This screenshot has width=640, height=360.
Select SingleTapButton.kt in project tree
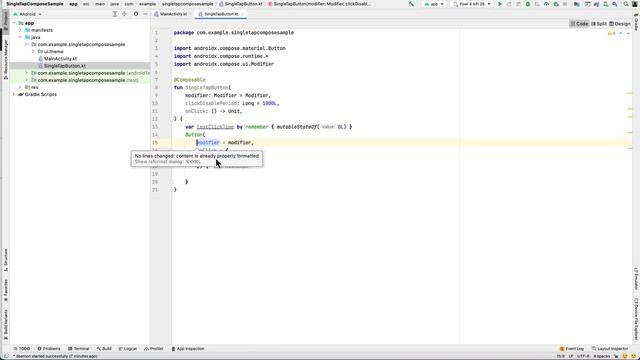click(65, 66)
